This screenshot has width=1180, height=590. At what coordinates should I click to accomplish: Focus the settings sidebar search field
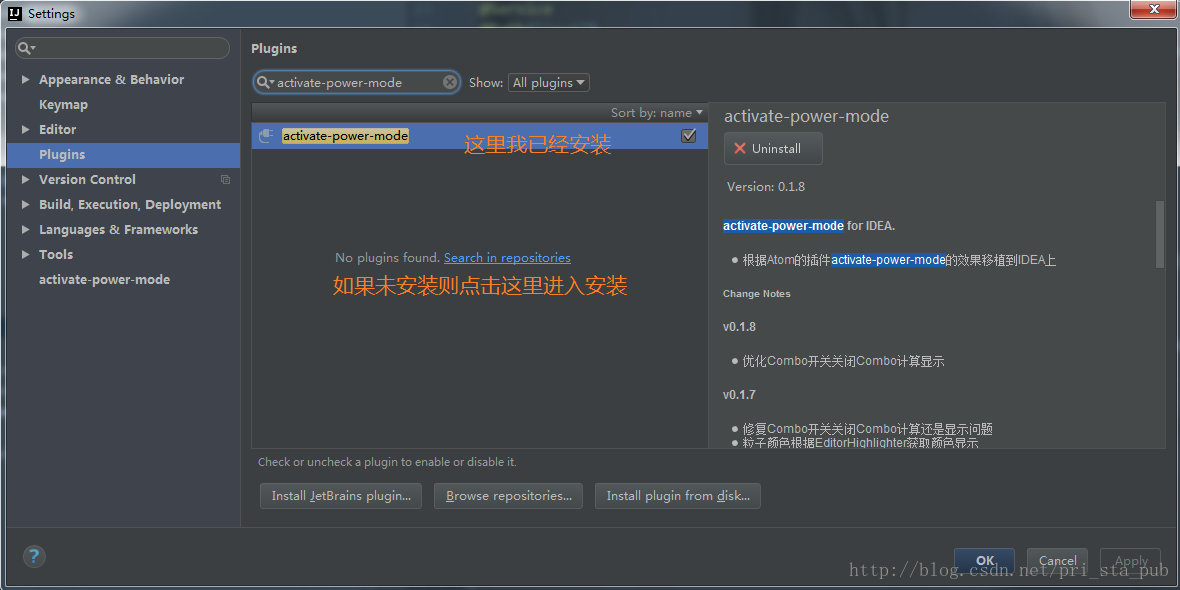pos(123,48)
